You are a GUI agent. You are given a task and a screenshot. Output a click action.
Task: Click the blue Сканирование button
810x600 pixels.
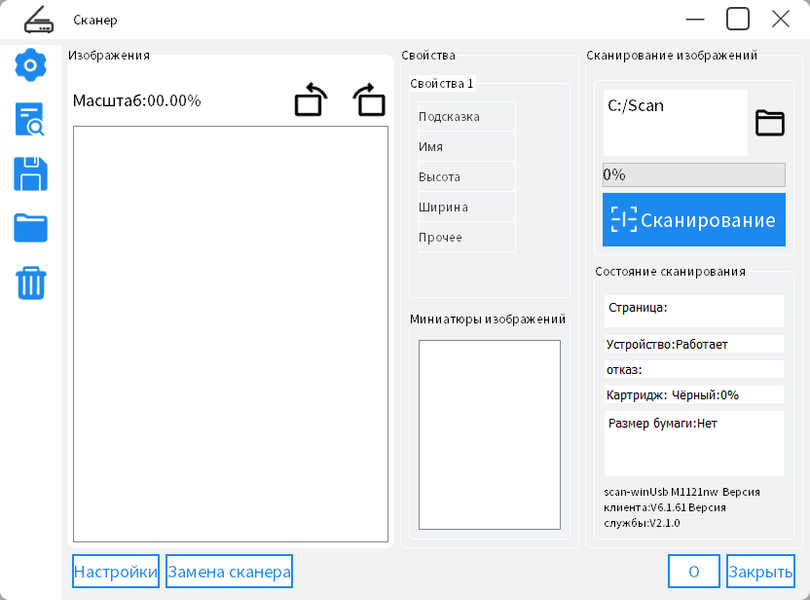click(694, 220)
